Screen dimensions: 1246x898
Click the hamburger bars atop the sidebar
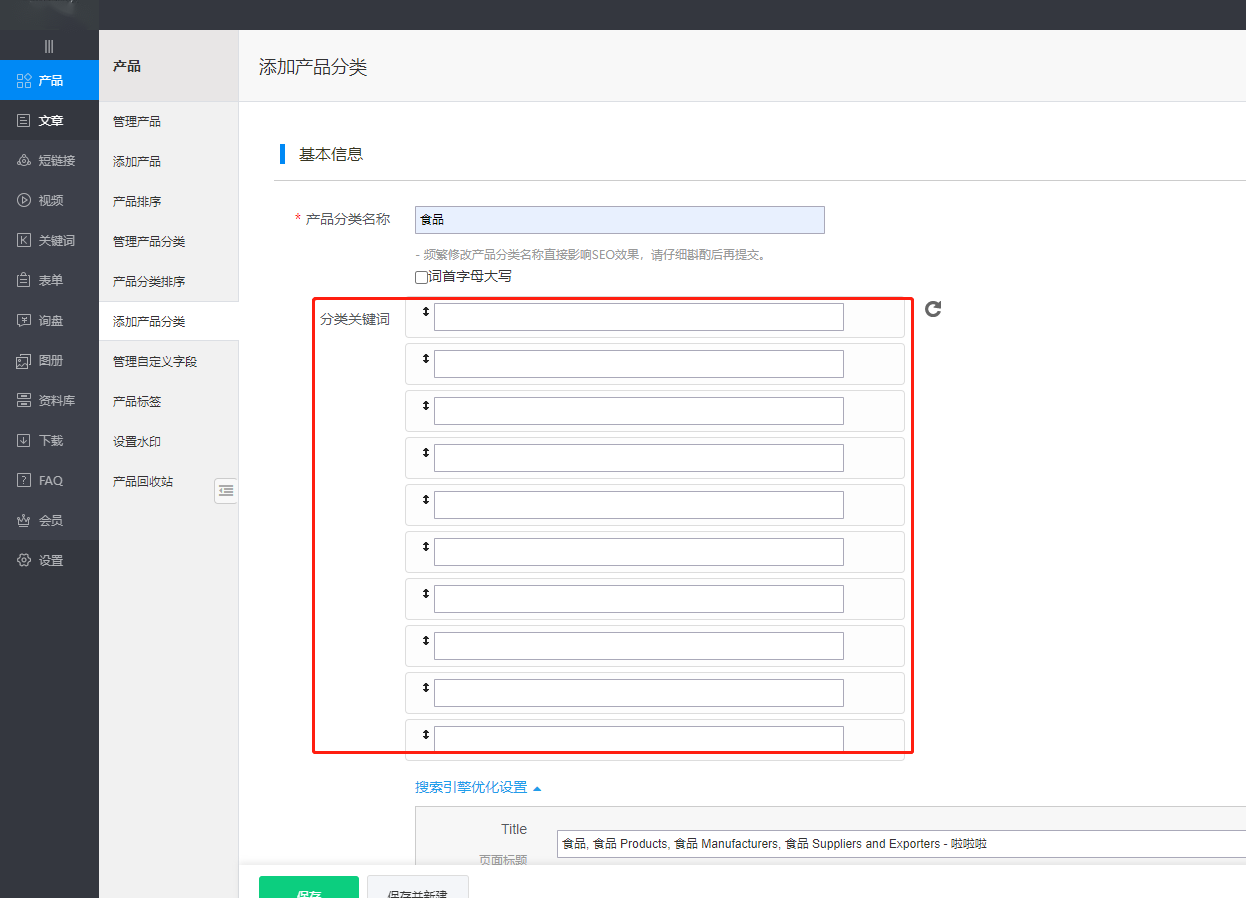(49, 46)
